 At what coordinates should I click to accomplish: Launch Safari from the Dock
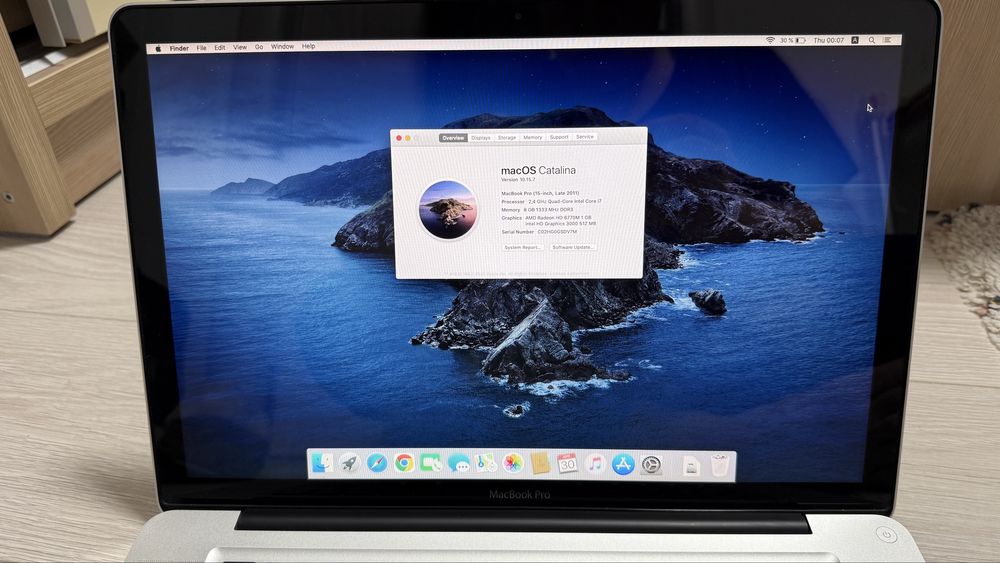(377, 463)
